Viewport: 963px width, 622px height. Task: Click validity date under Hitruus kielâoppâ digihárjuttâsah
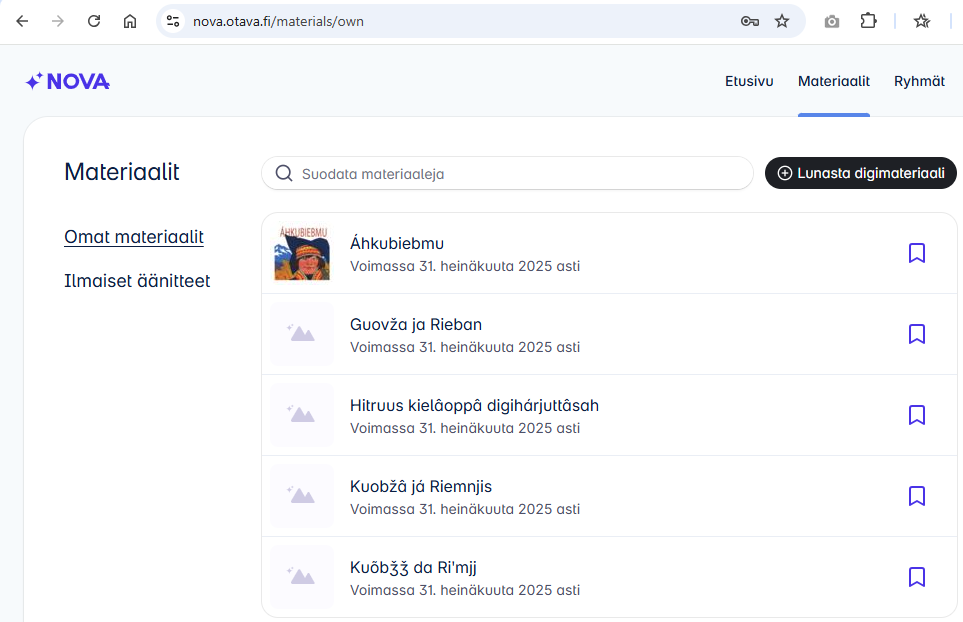pos(465,428)
